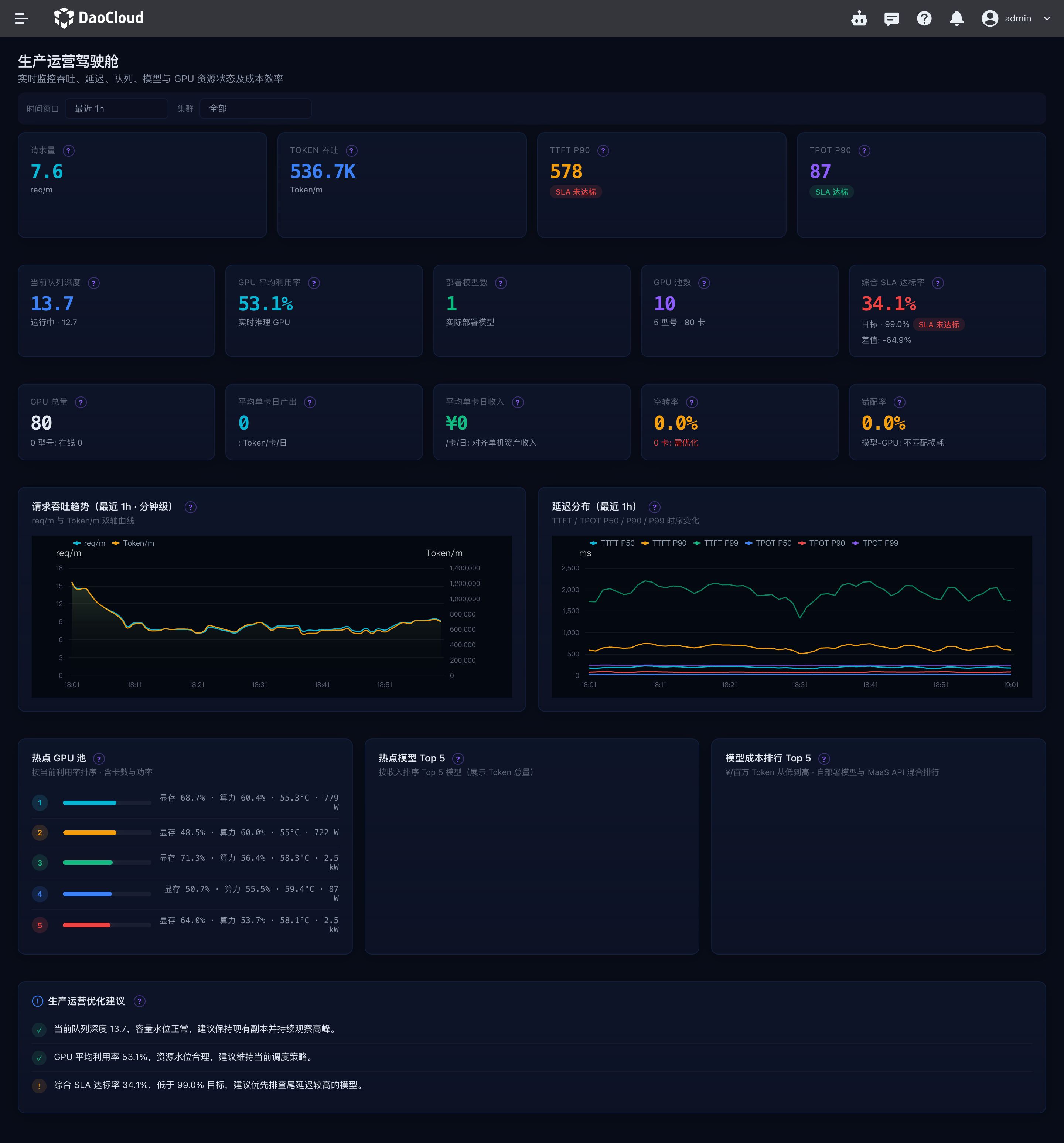Show help for 生产运营优化建议
Screen dimensions: 1064x1143
[139, 1002]
